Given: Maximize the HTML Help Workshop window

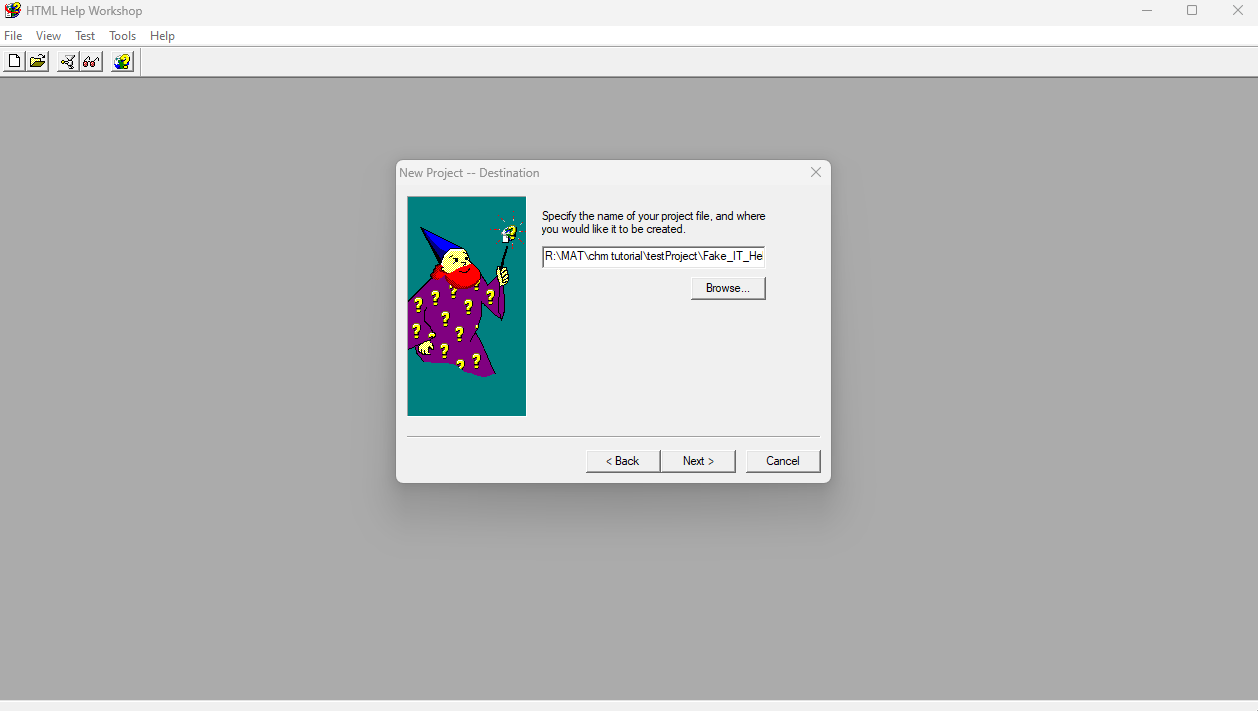Looking at the screenshot, I should click(1192, 11).
